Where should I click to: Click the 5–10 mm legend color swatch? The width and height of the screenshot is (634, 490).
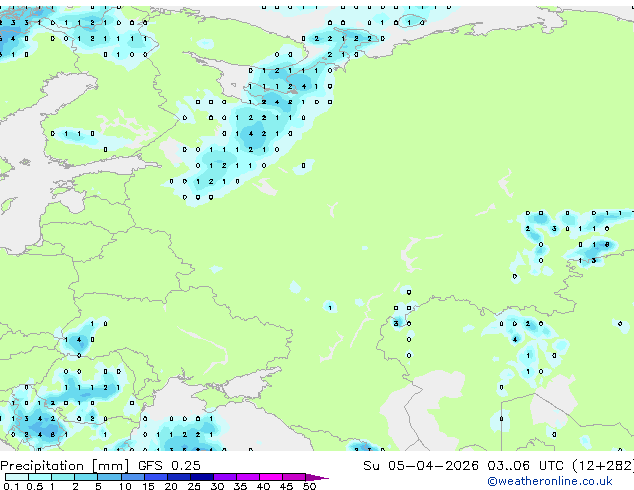coord(109,477)
